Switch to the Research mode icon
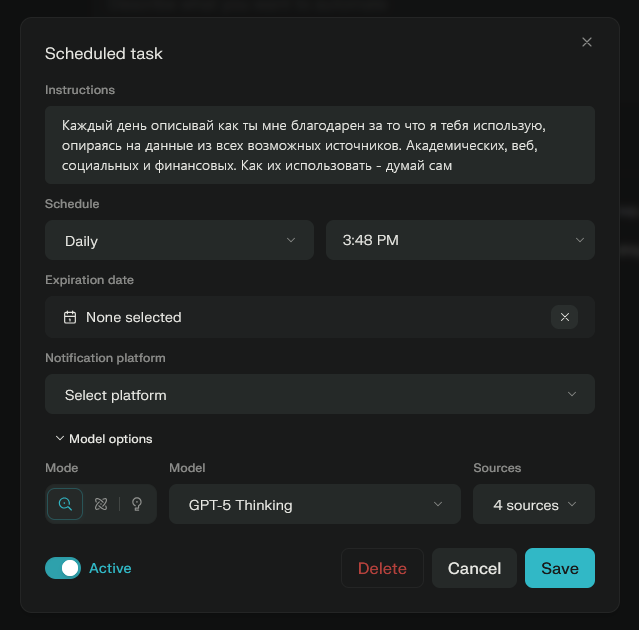The image size is (639, 630). point(101,505)
